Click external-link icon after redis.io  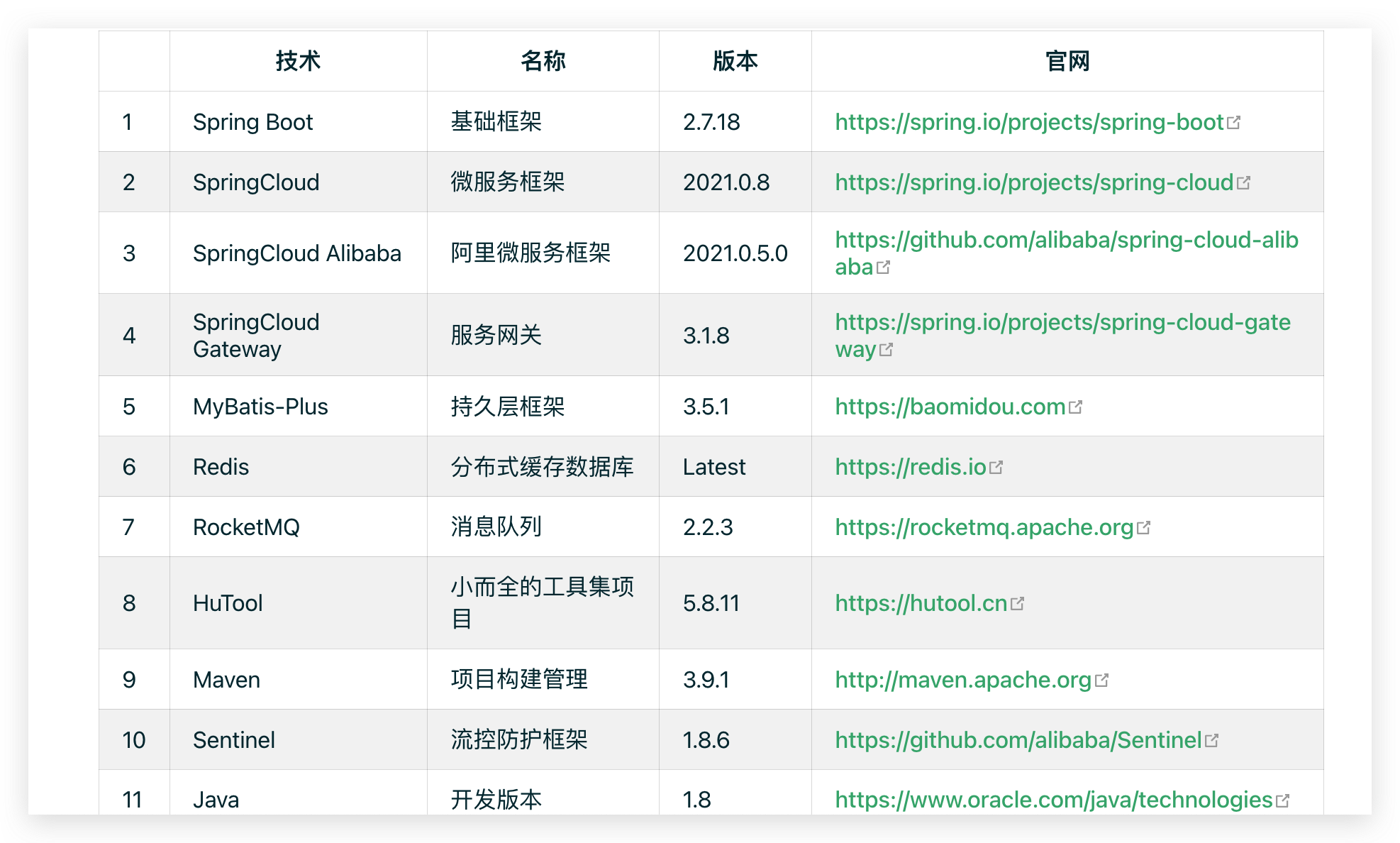point(996,467)
